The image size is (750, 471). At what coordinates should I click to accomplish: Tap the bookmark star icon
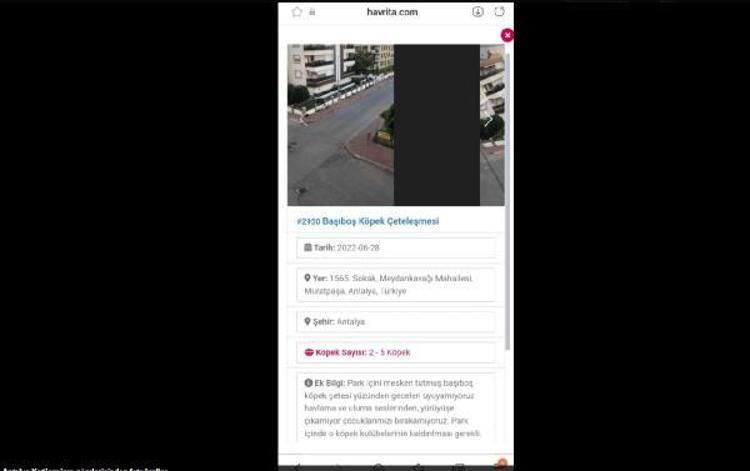297,12
